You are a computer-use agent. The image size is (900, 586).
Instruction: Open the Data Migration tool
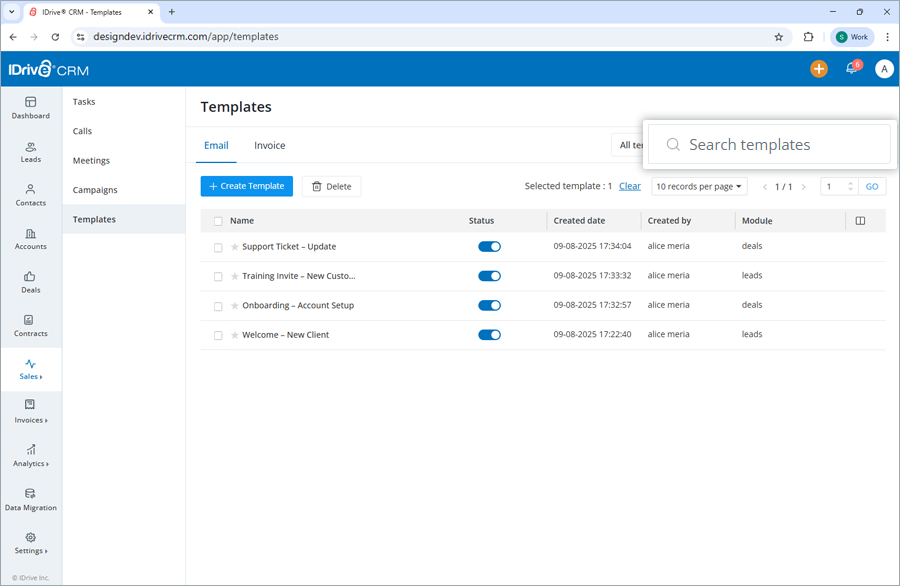click(x=31, y=500)
